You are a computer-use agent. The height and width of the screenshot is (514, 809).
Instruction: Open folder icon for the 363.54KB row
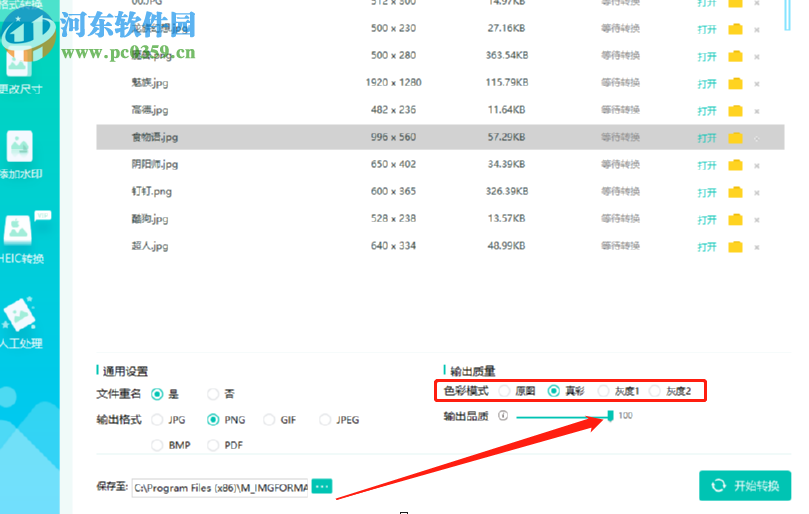735,56
